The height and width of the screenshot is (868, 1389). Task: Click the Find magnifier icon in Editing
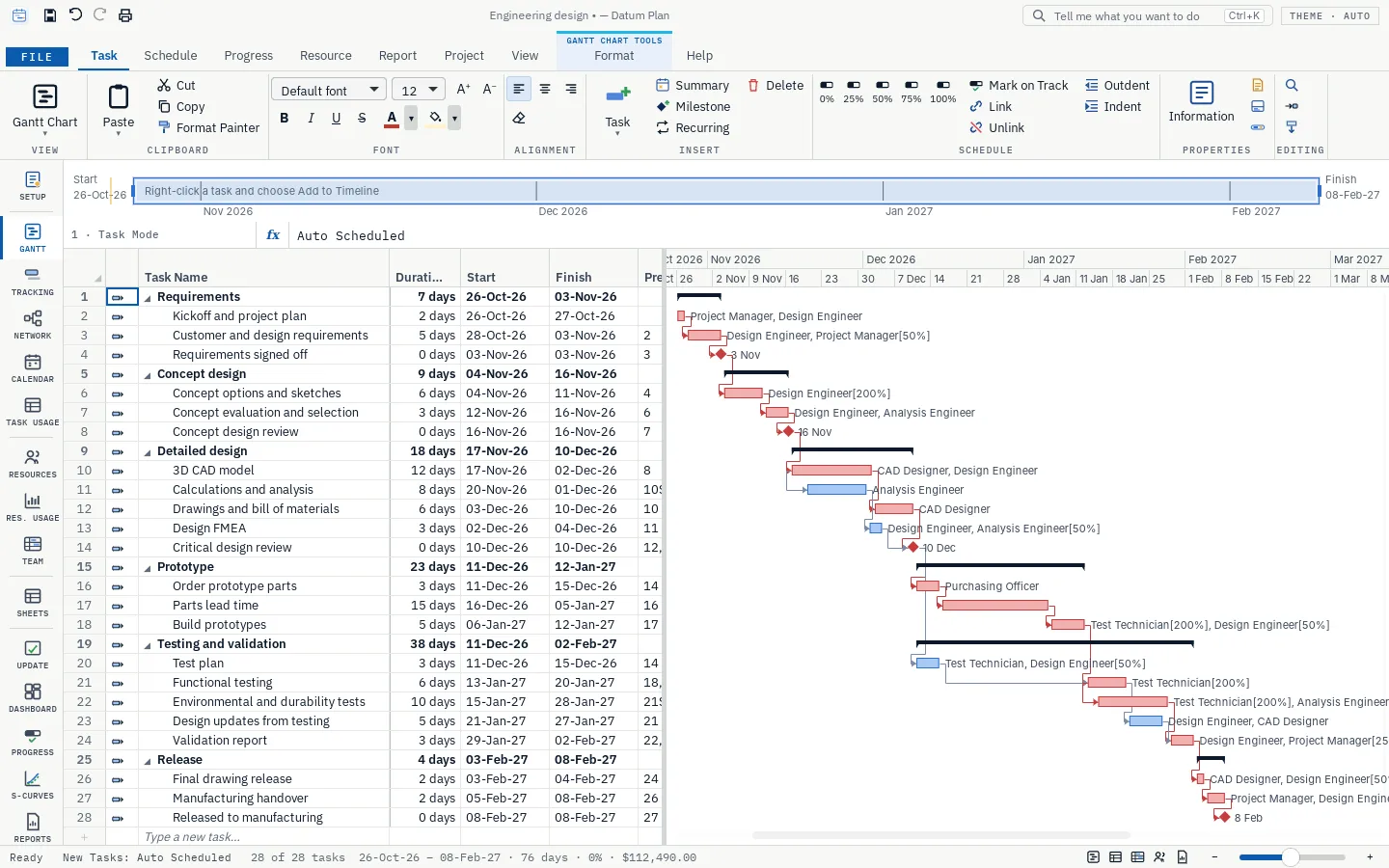(x=1292, y=85)
